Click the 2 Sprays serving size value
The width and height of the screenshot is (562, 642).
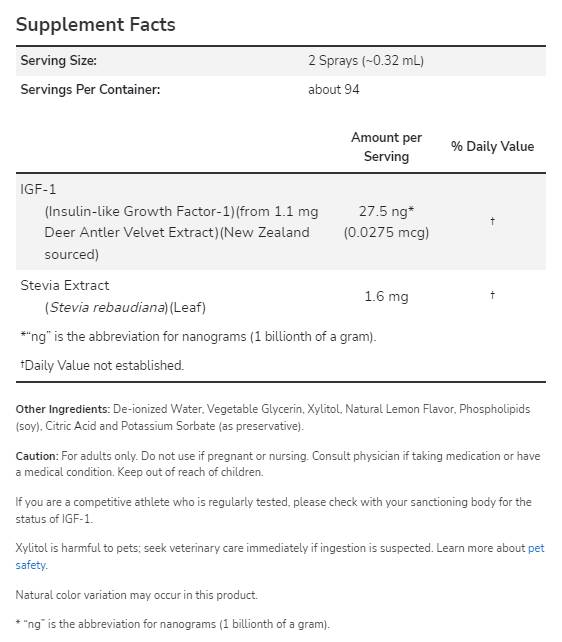coord(366,61)
